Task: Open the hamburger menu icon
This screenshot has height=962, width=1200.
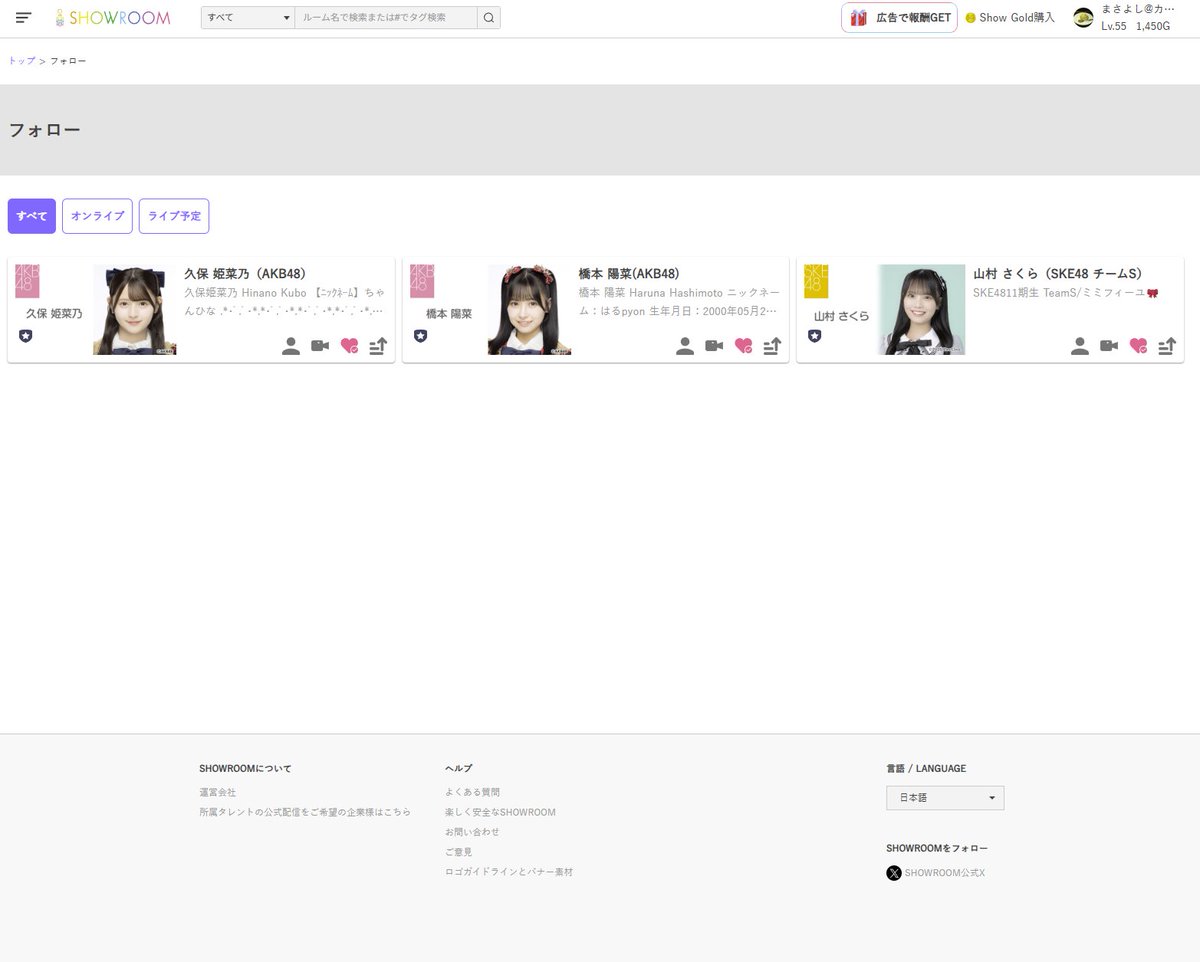Action: (x=23, y=18)
